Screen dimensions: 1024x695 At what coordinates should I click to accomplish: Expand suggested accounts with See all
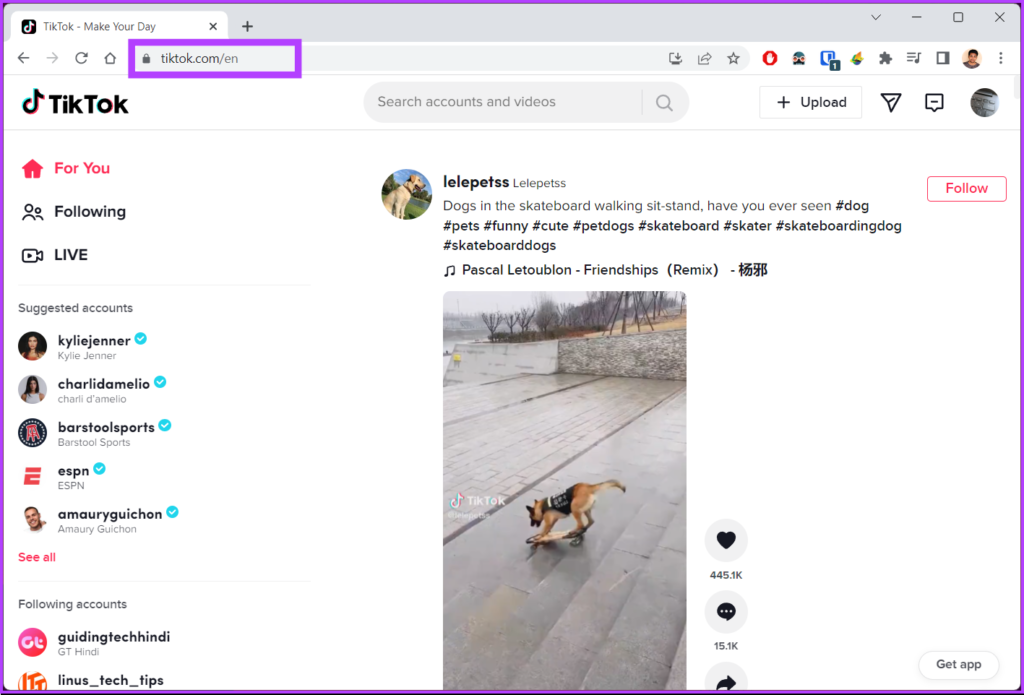click(x=37, y=557)
